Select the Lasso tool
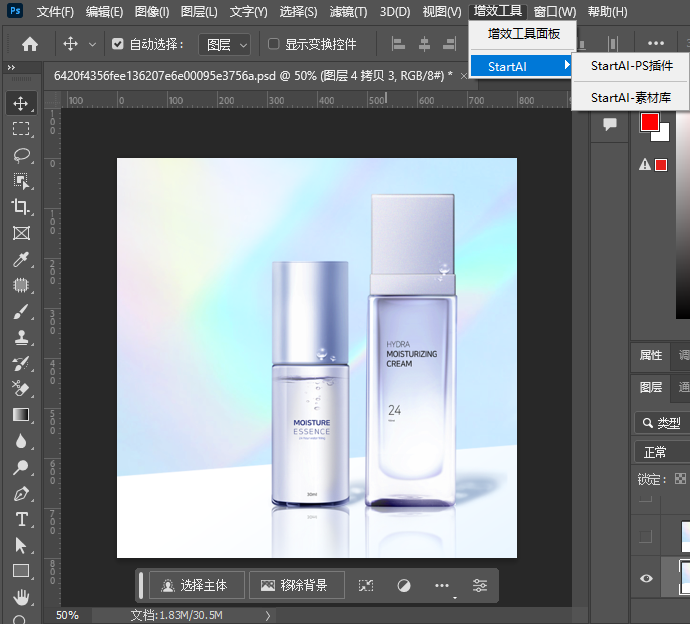Viewport: 690px width, 624px height. coord(22,155)
